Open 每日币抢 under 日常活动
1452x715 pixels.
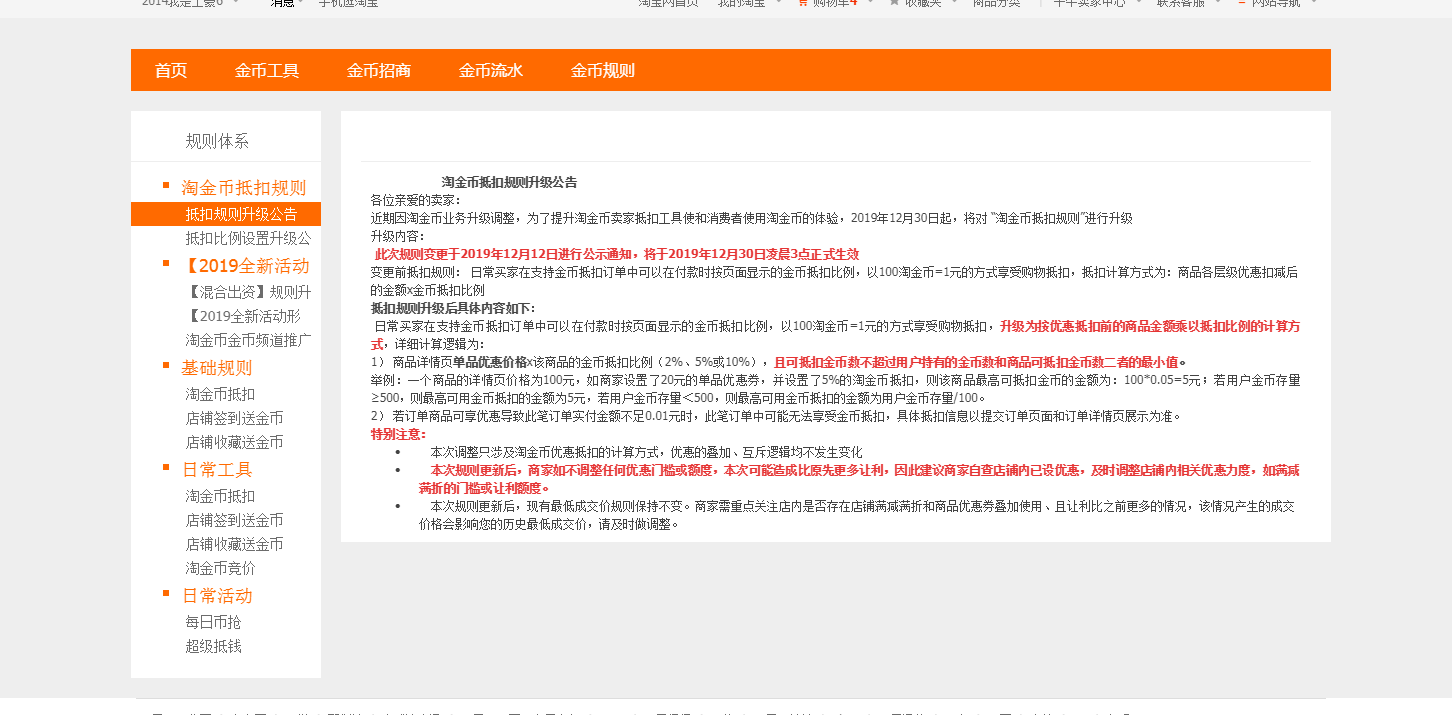tap(213, 622)
